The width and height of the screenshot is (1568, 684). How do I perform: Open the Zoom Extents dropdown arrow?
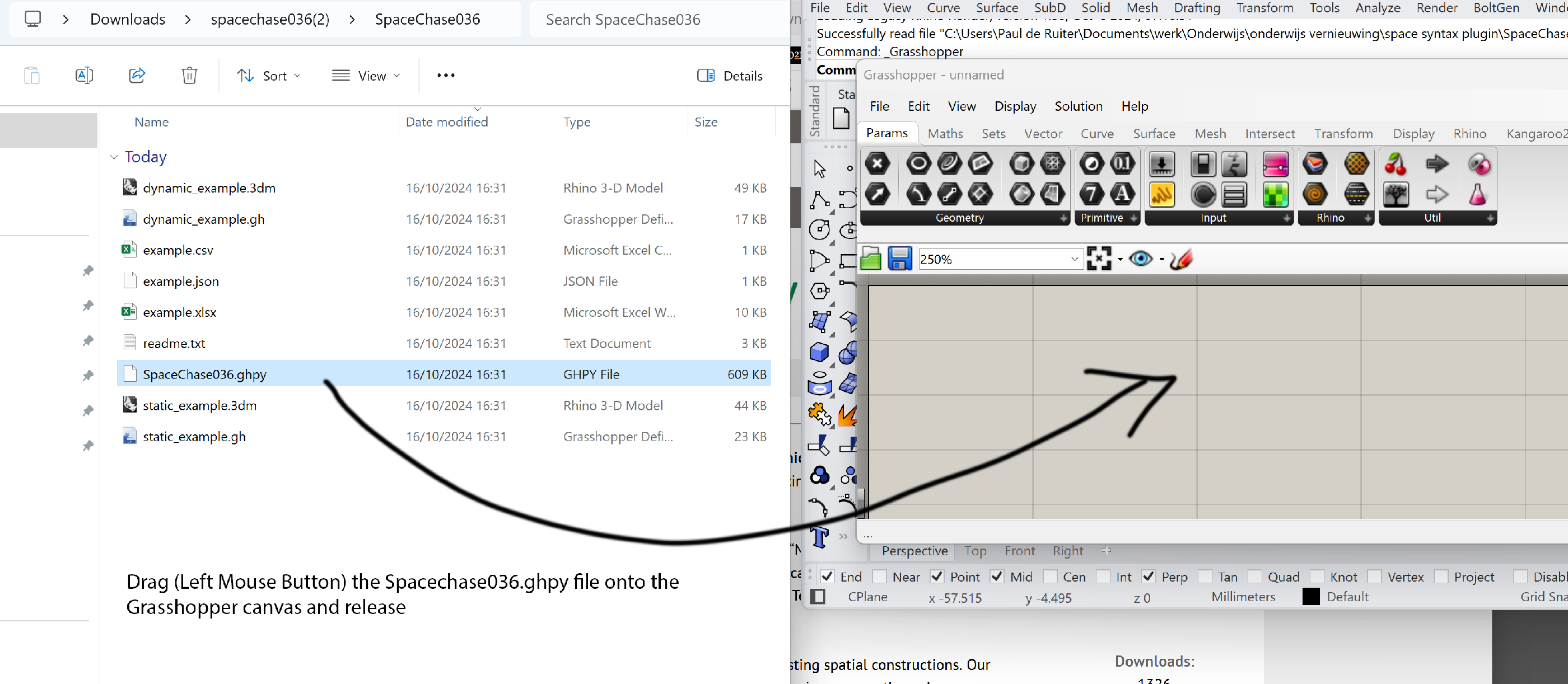(1120, 260)
